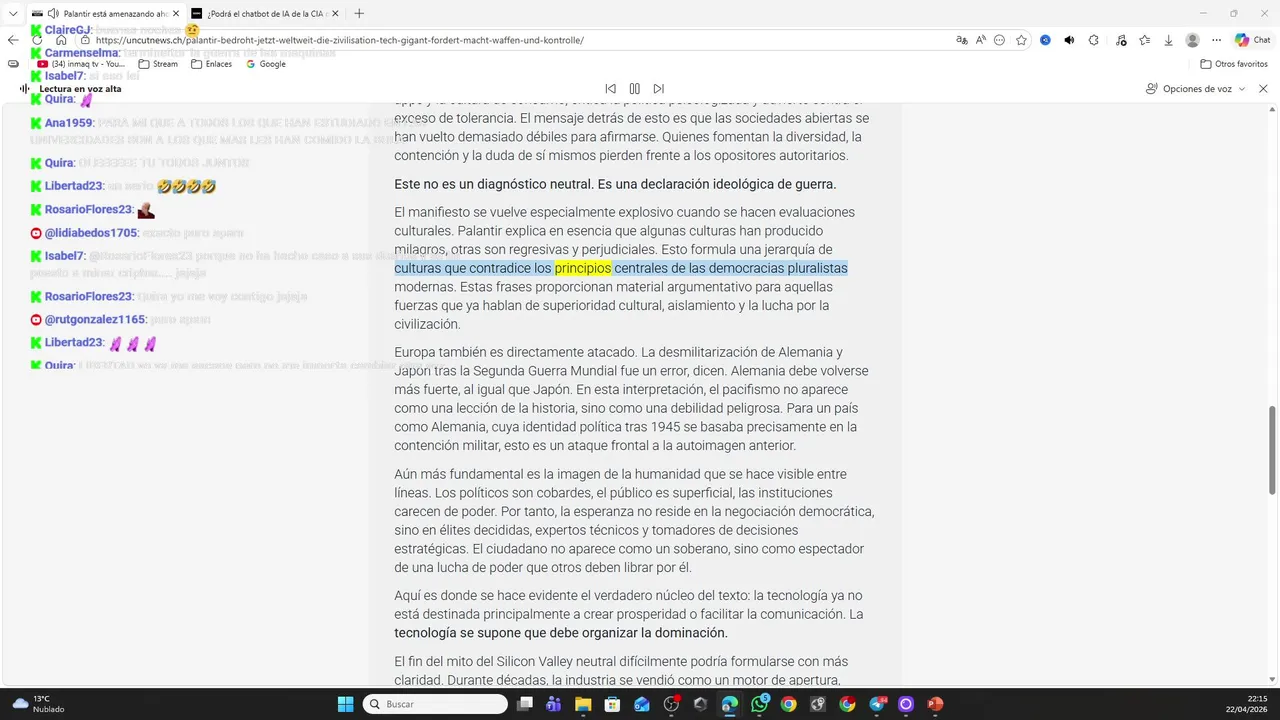
Task: Open the circled ellipsis address bar button
Action: click(1001, 40)
